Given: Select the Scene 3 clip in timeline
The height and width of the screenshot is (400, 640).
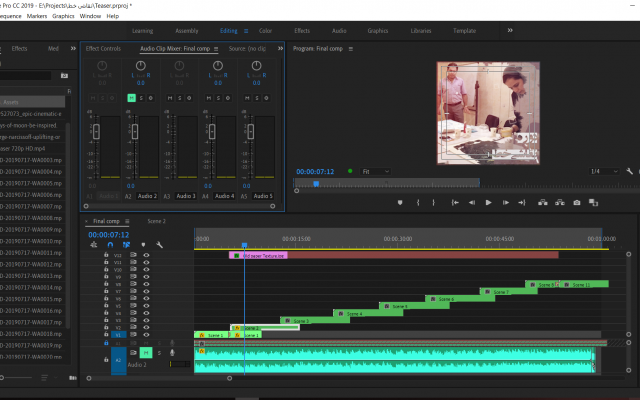Looking at the screenshot, I should (x=315, y=320).
